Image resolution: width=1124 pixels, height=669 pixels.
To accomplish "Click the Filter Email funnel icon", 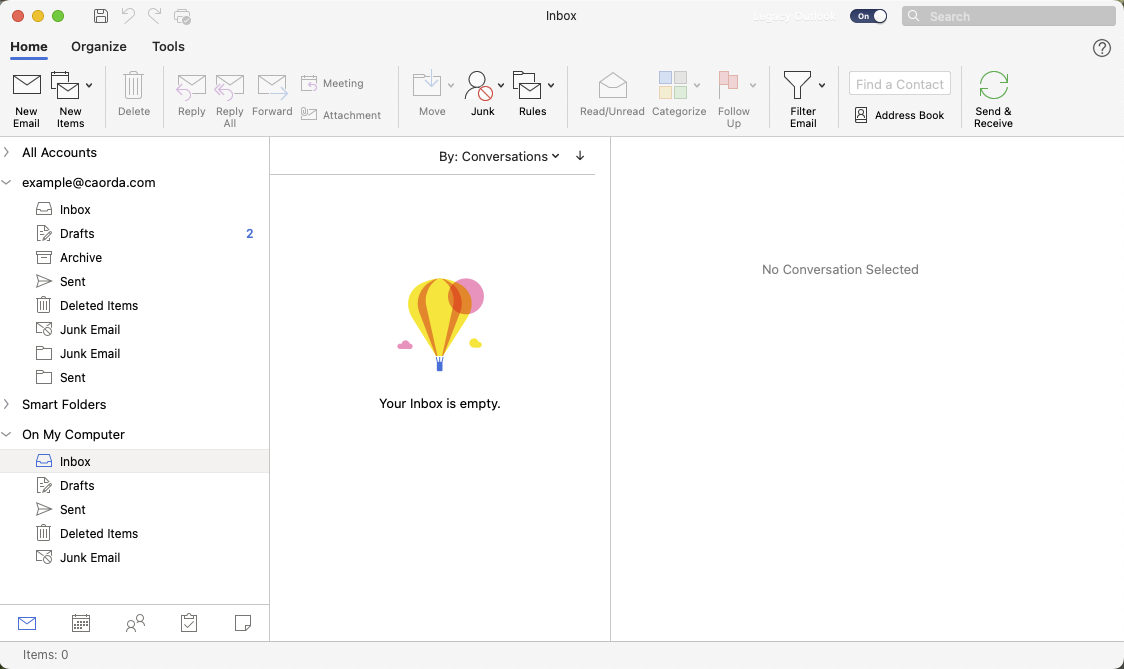I will pyautogui.click(x=797, y=85).
